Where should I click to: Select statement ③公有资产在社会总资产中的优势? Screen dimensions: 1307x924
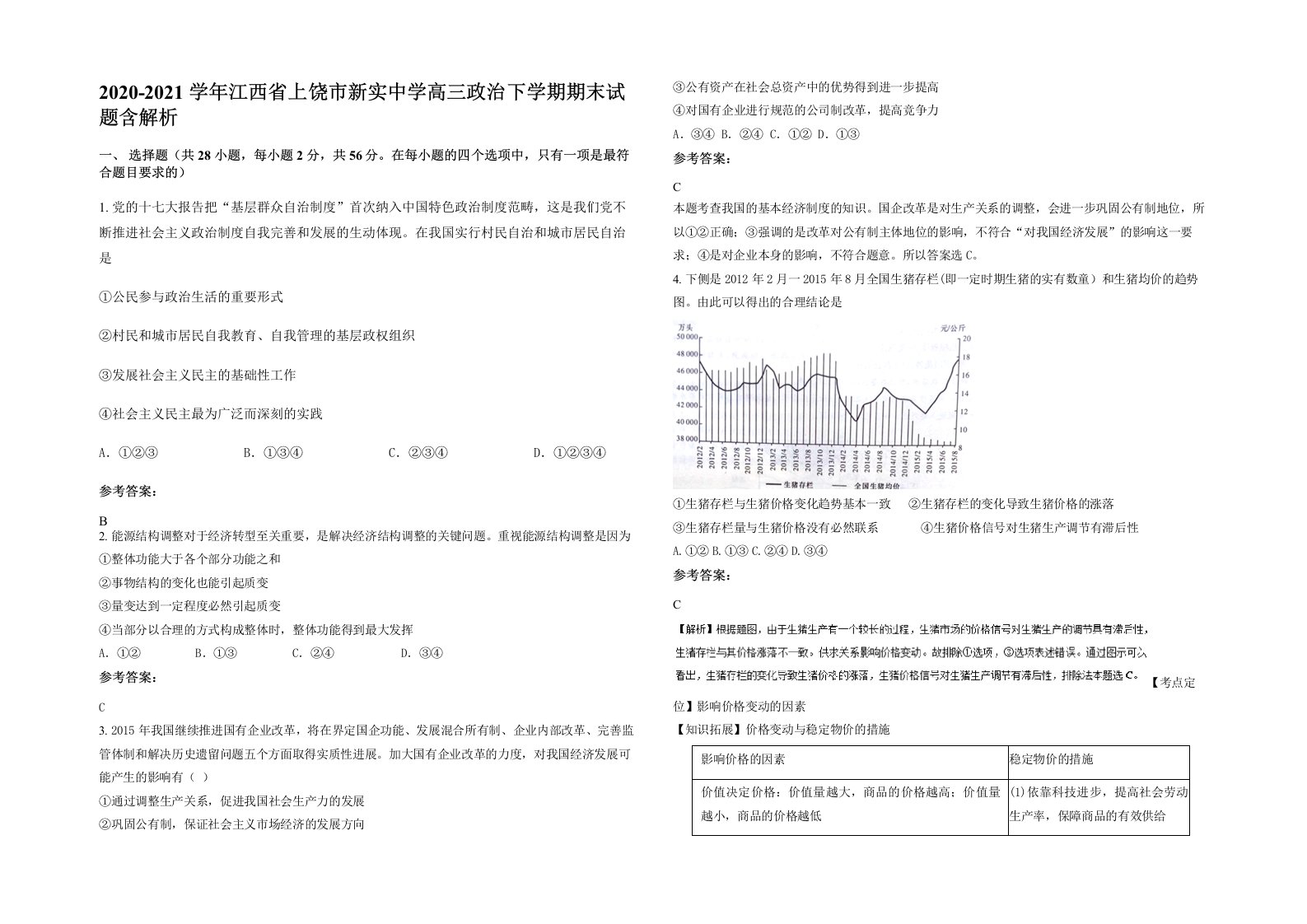[806, 86]
